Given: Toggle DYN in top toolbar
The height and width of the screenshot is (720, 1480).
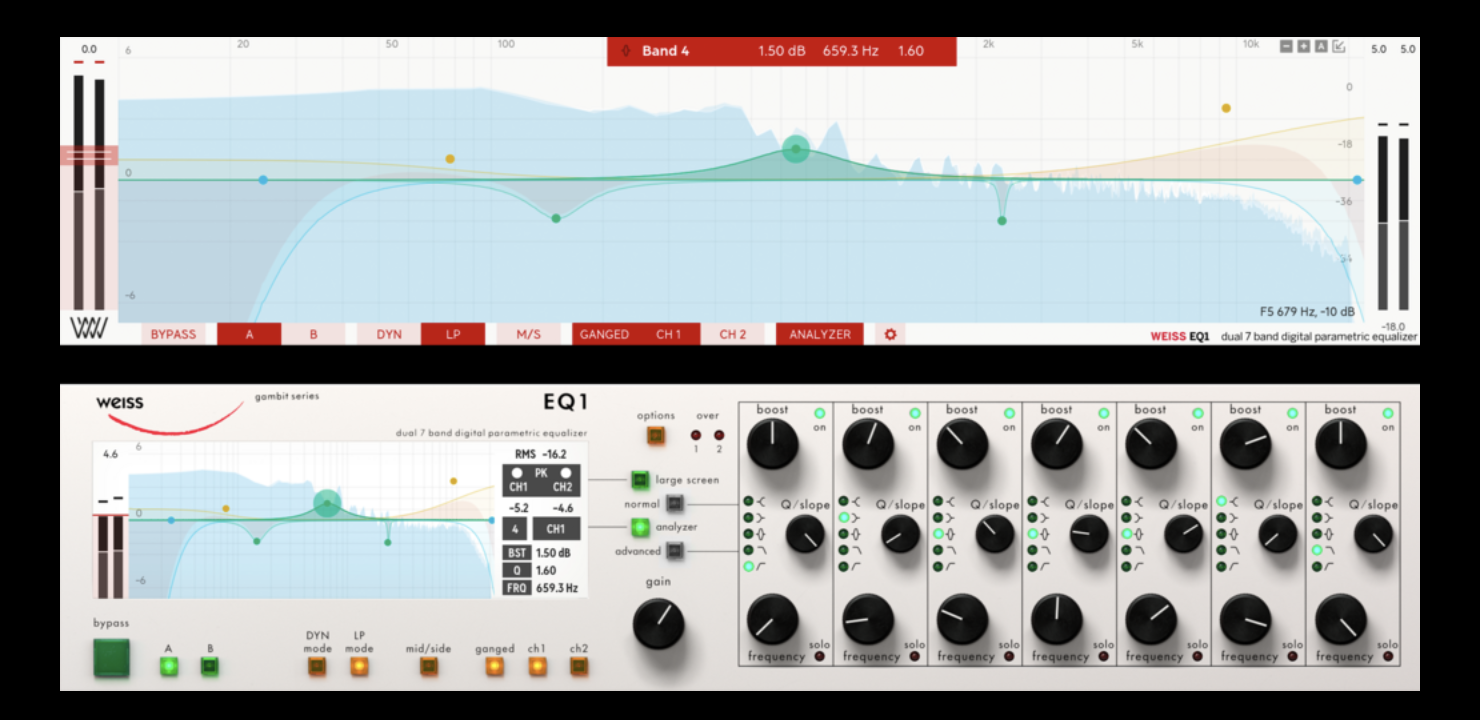Looking at the screenshot, I should click(389, 334).
